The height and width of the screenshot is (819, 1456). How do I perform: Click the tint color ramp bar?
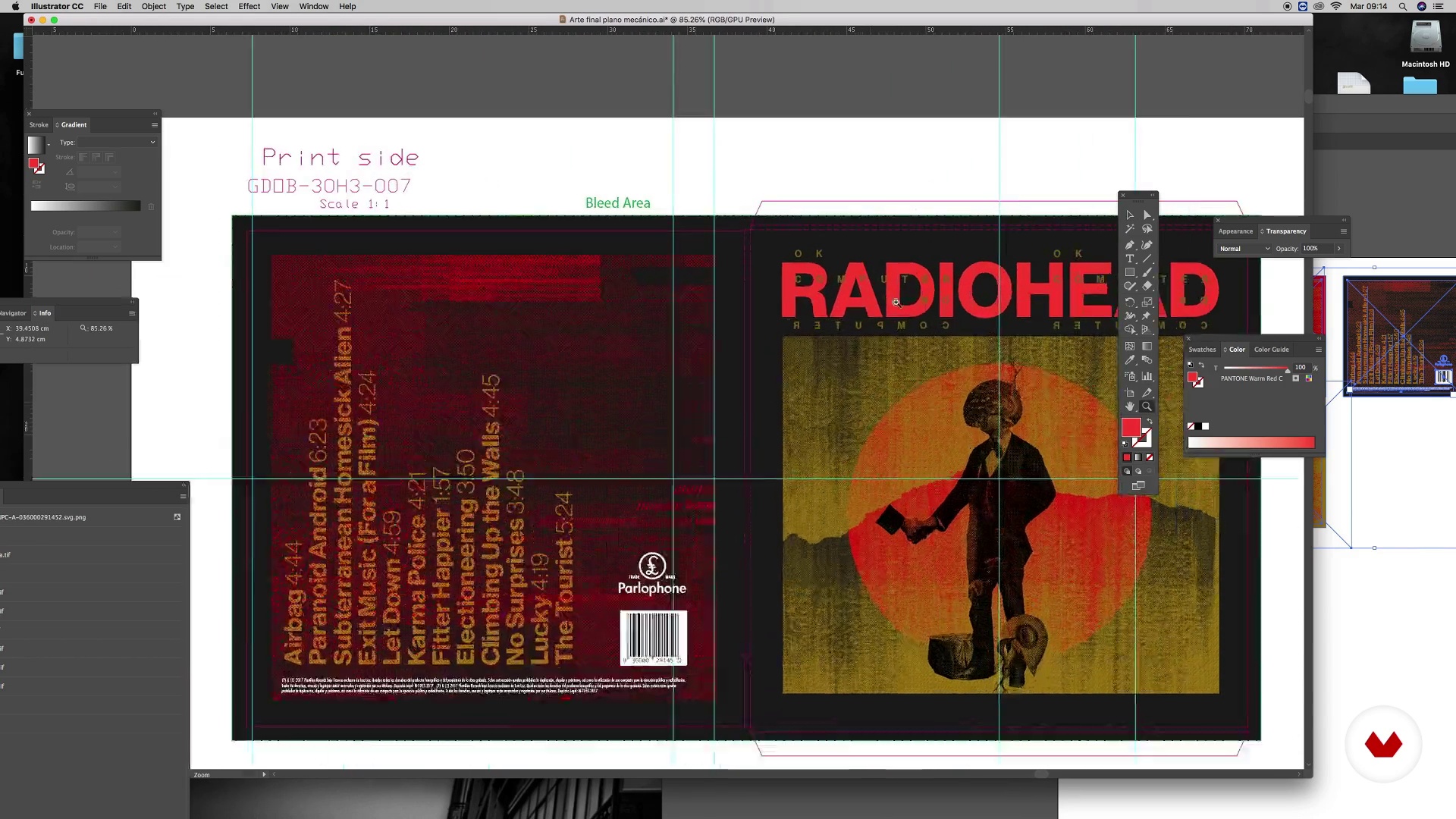[1251, 443]
